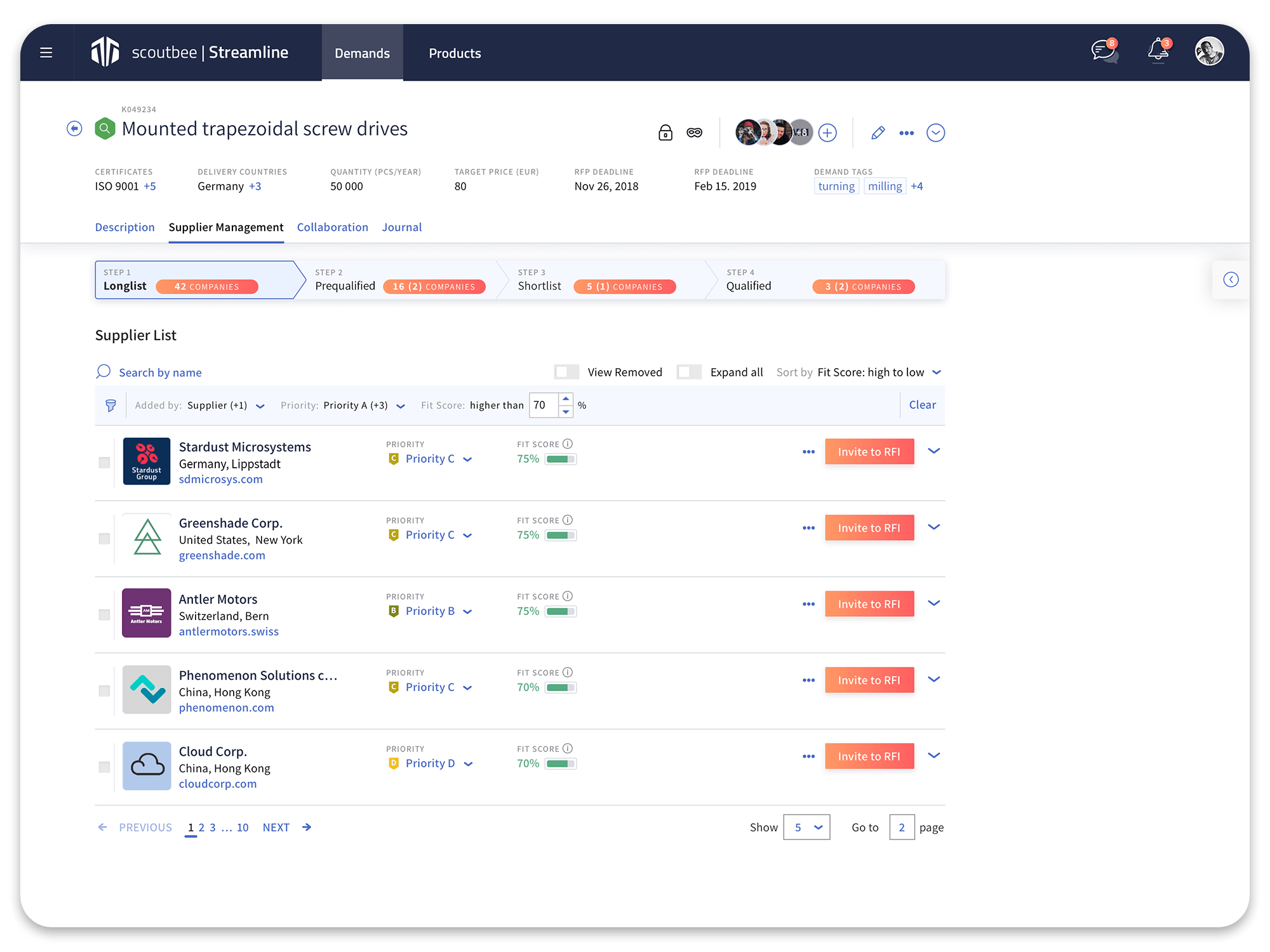Increase Fit Score value with the stepper arrow

click(x=565, y=399)
